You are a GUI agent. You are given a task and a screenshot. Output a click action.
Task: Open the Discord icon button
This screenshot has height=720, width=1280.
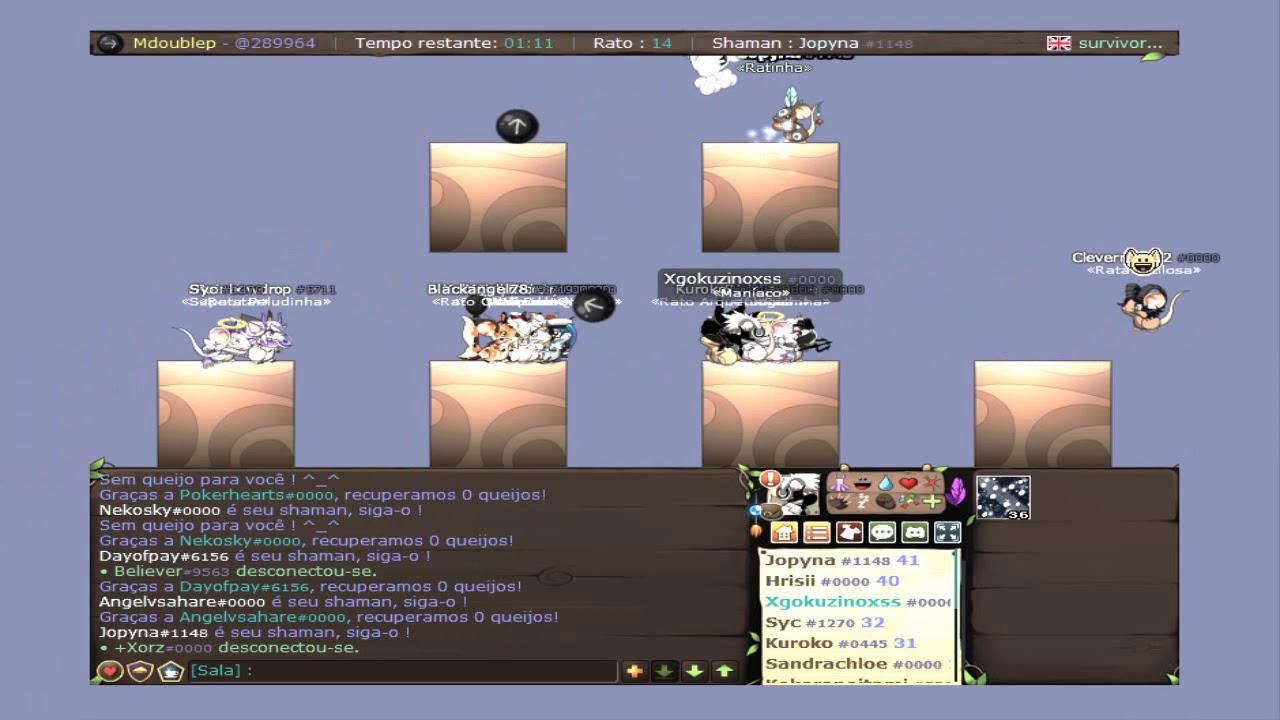point(914,533)
